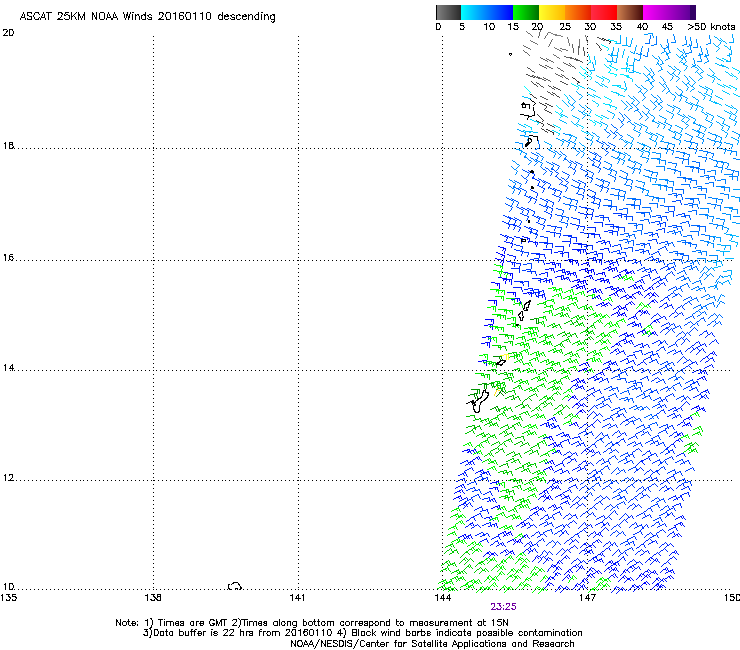This screenshot has width=740, height=650.
Task: Click the '>50 knots' legend label
Action: (711, 26)
